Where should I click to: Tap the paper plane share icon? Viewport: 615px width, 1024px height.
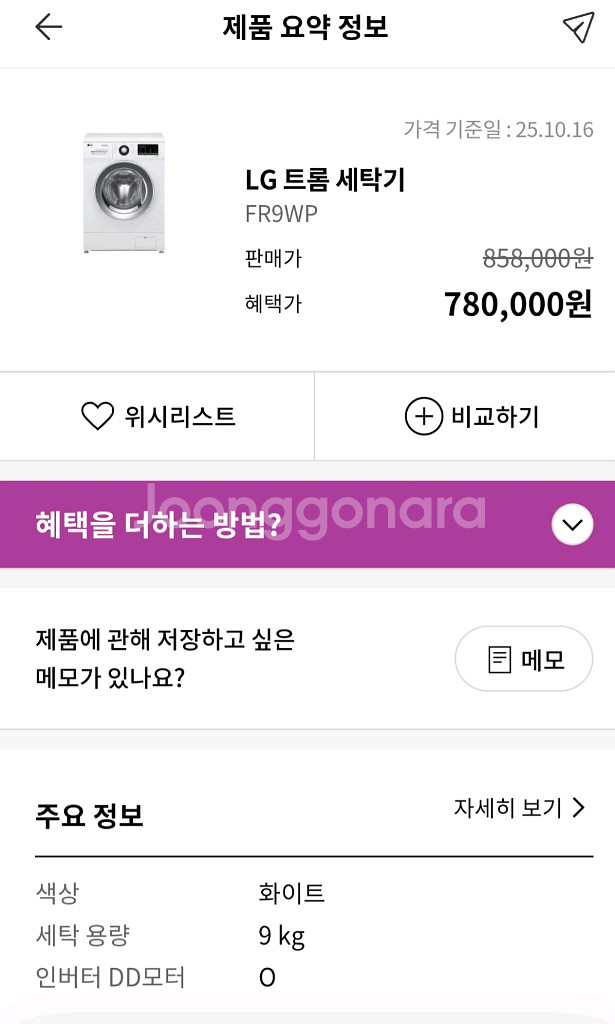(578, 27)
